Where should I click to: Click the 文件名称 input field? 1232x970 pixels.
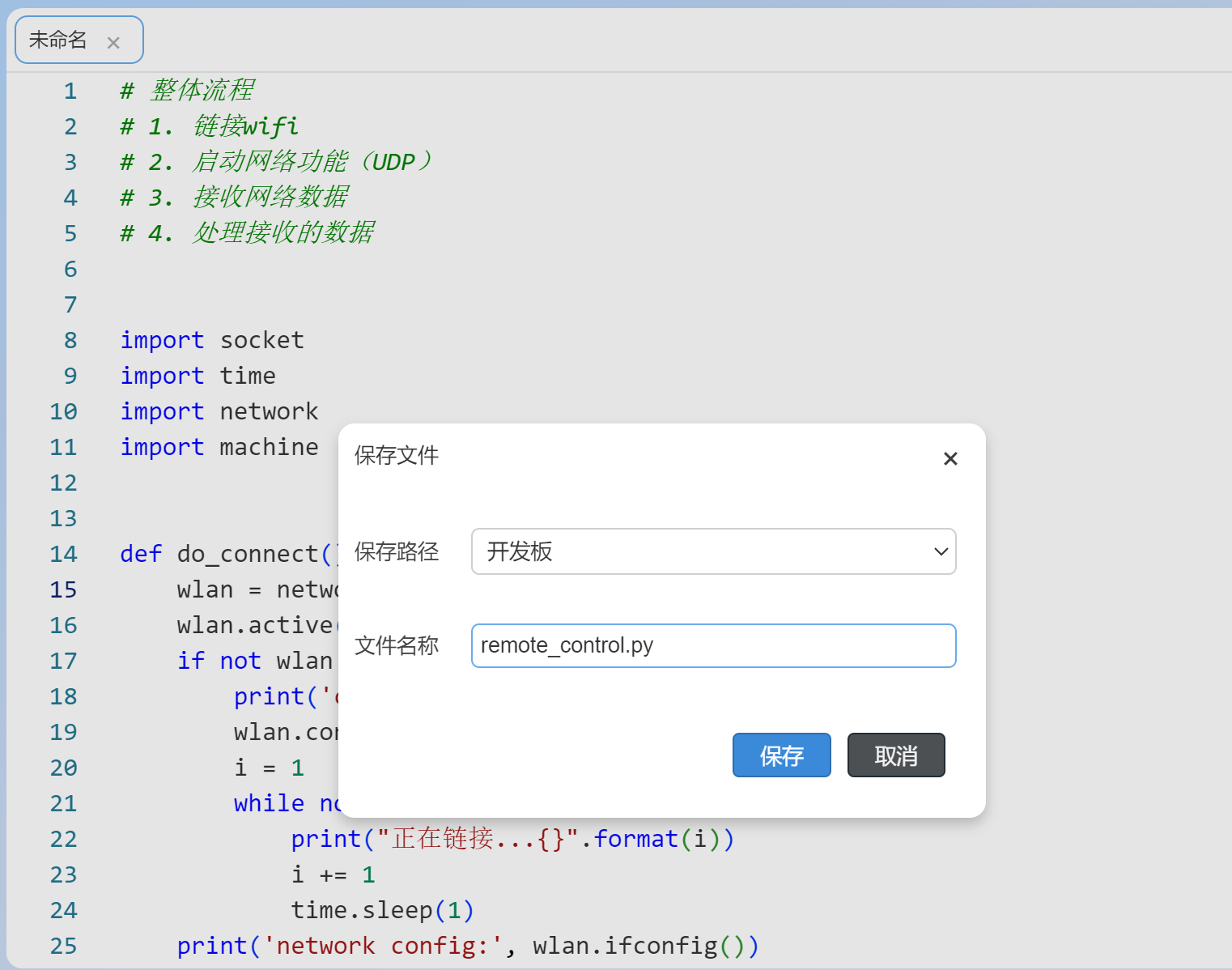(713, 645)
